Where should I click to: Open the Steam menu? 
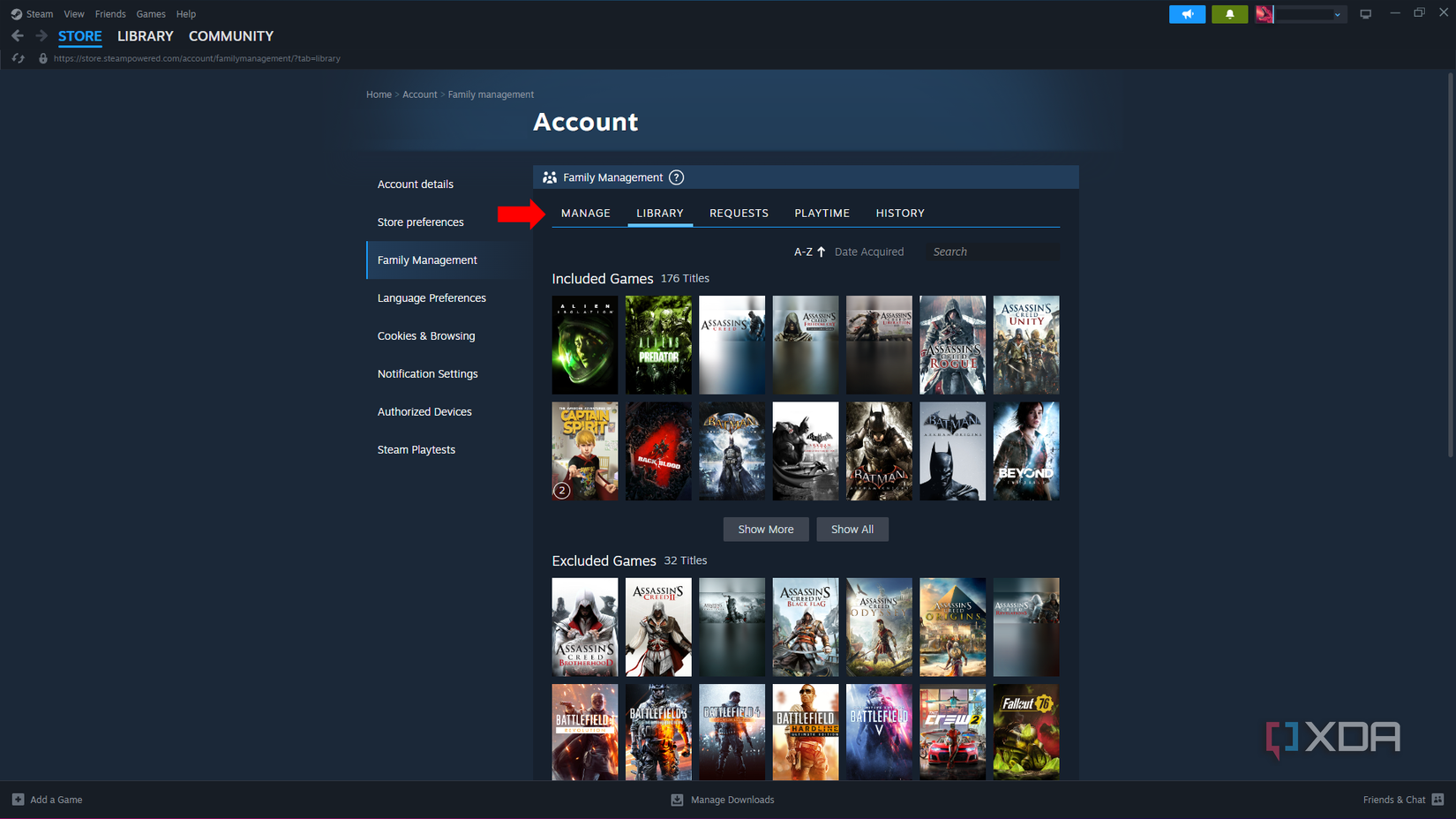(40, 14)
